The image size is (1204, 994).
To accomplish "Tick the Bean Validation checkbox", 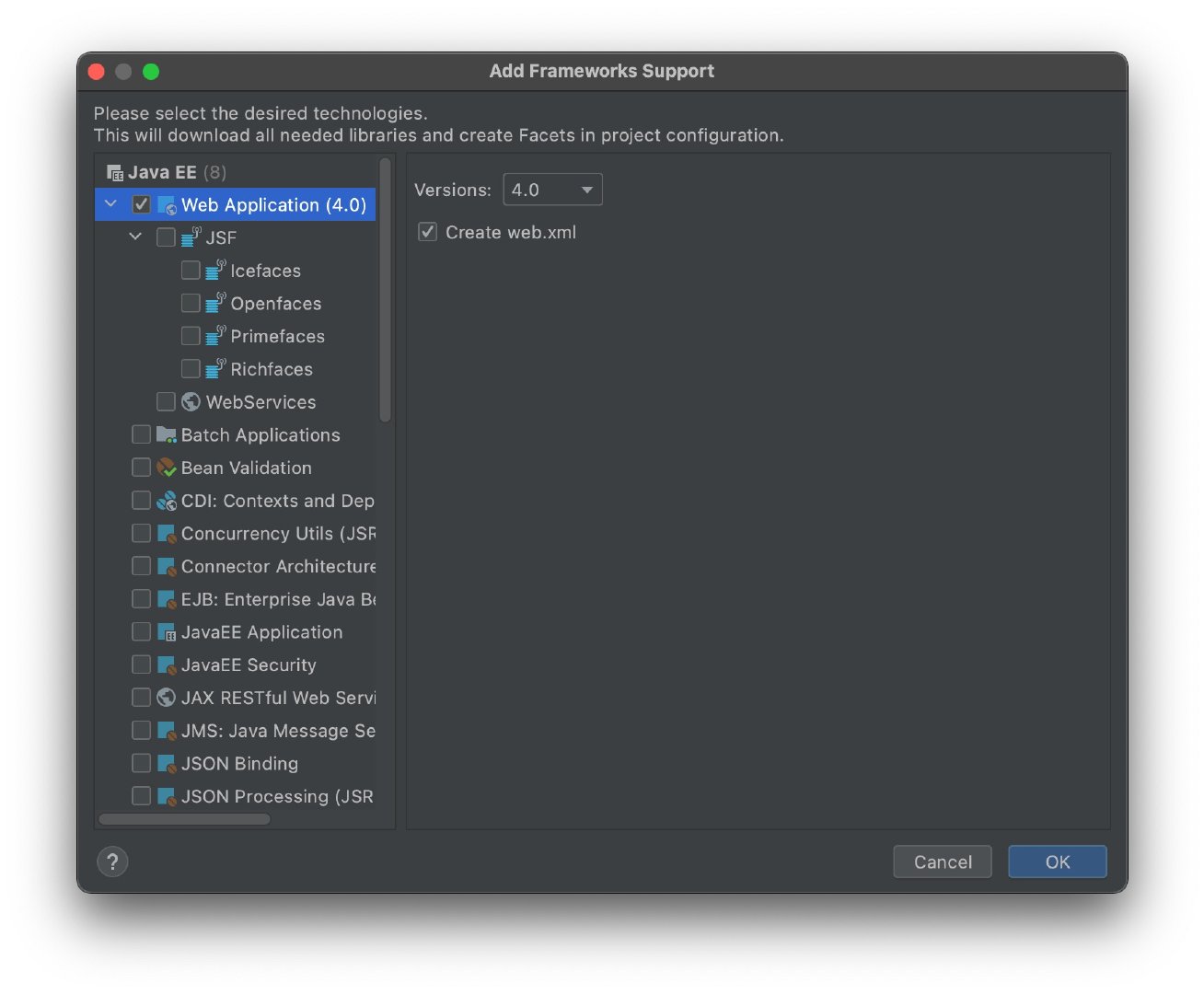I will pyautogui.click(x=141, y=468).
